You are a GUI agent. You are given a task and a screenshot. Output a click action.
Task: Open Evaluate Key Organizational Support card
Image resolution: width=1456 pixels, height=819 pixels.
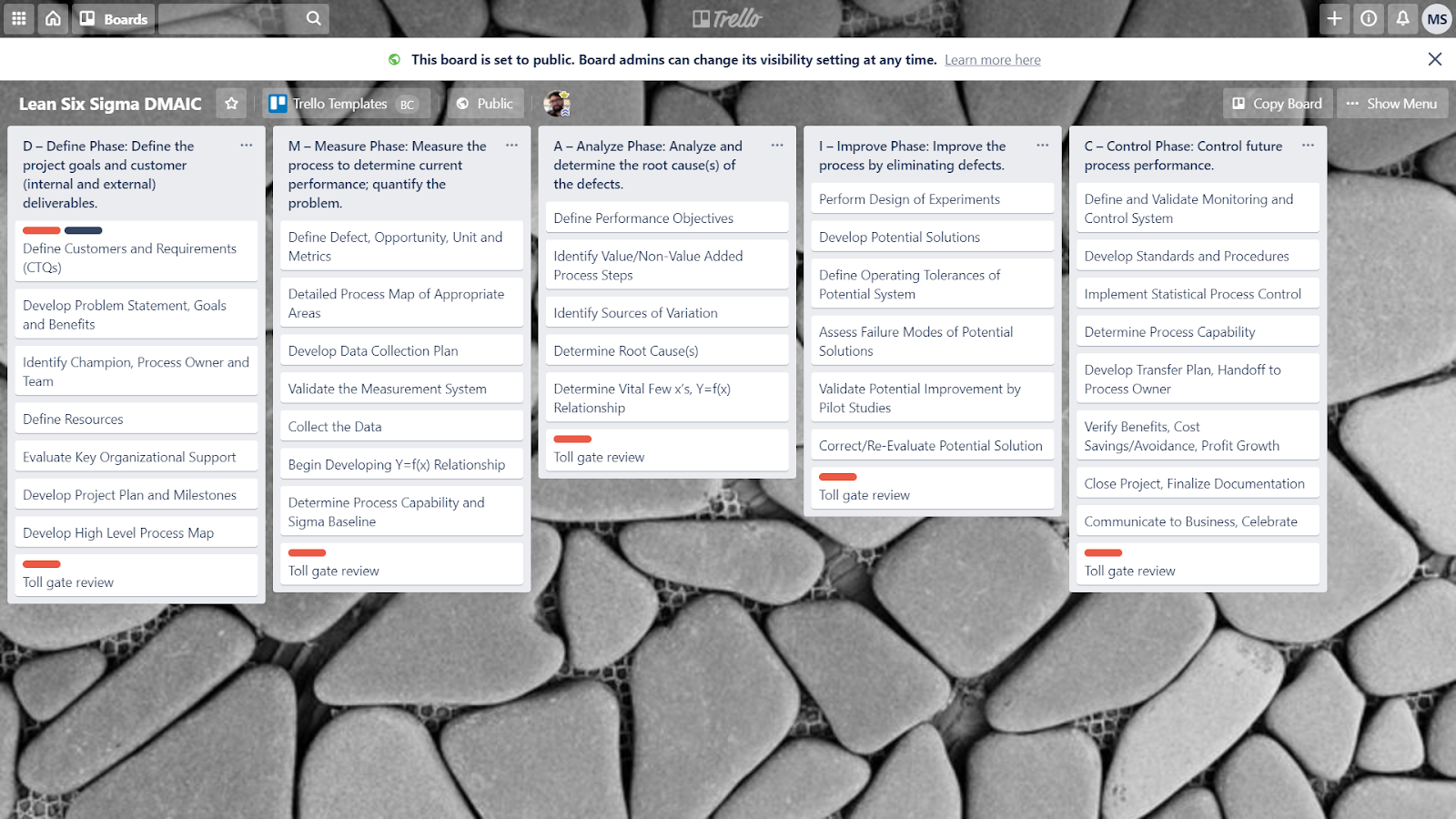(136, 457)
